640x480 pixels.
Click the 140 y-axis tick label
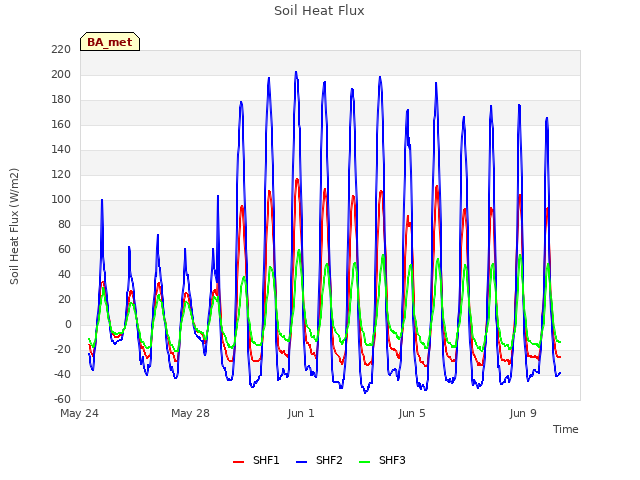61,149
